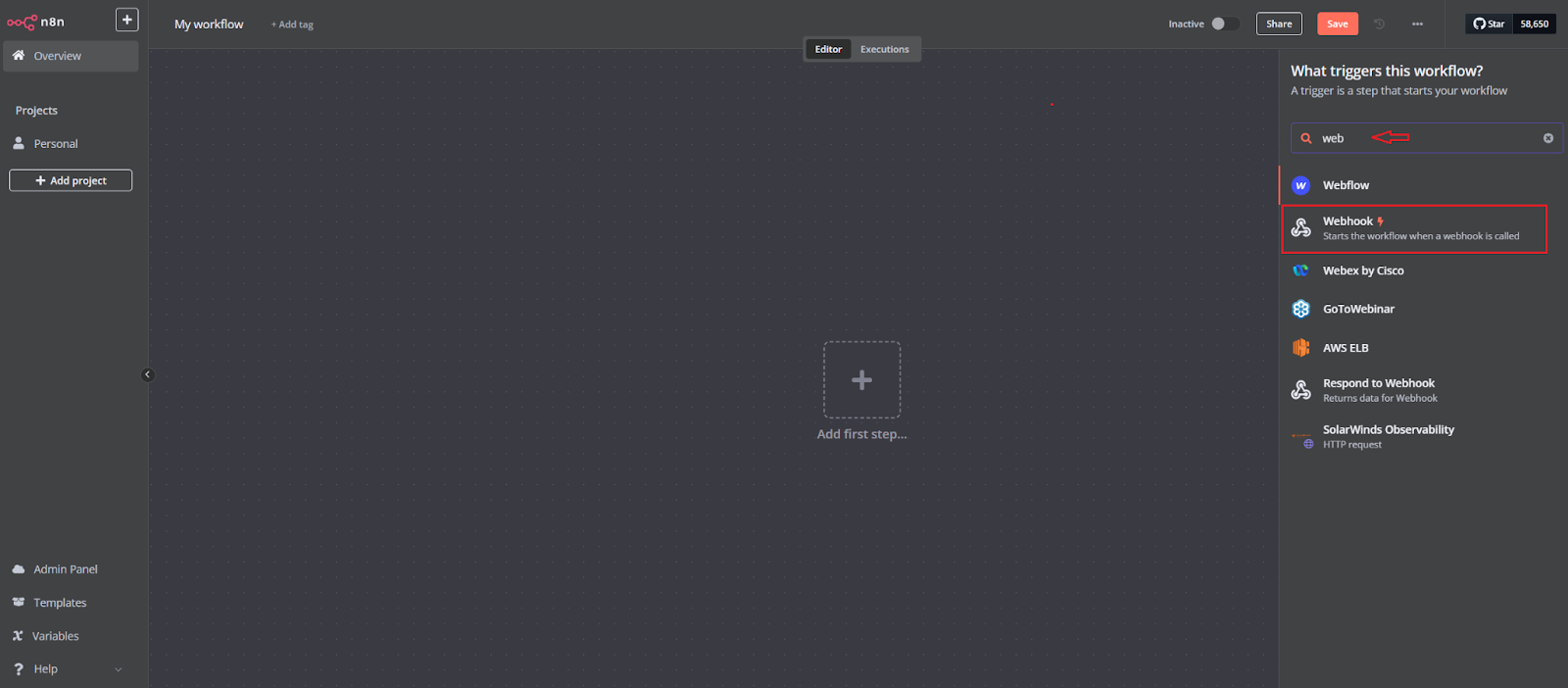Click the 58,650 star count

(1535, 24)
